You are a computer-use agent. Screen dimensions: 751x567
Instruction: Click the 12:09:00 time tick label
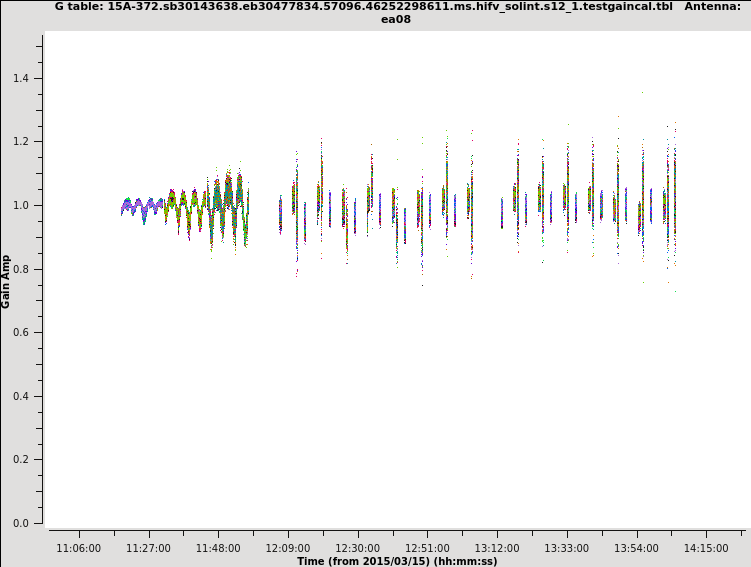click(x=288, y=548)
